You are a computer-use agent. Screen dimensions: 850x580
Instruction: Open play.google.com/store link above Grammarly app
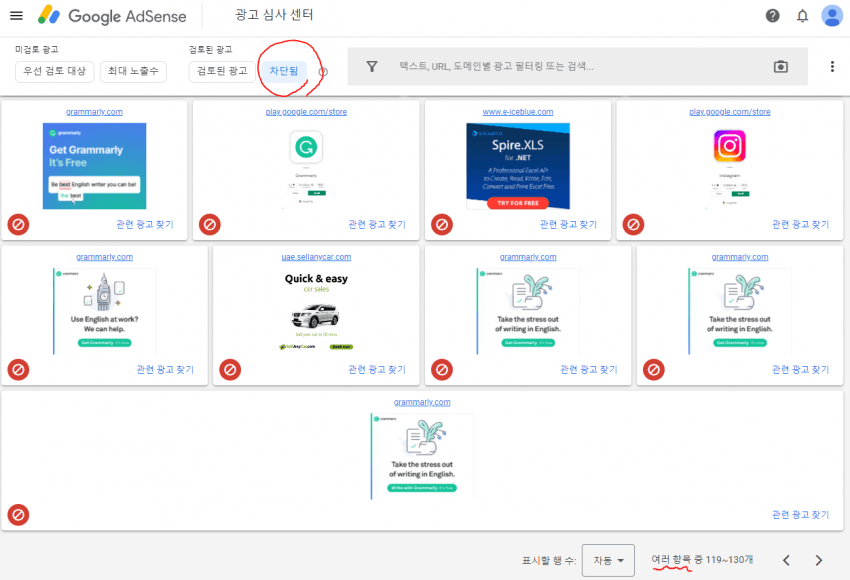pyautogui.click(x=306, y=112)
